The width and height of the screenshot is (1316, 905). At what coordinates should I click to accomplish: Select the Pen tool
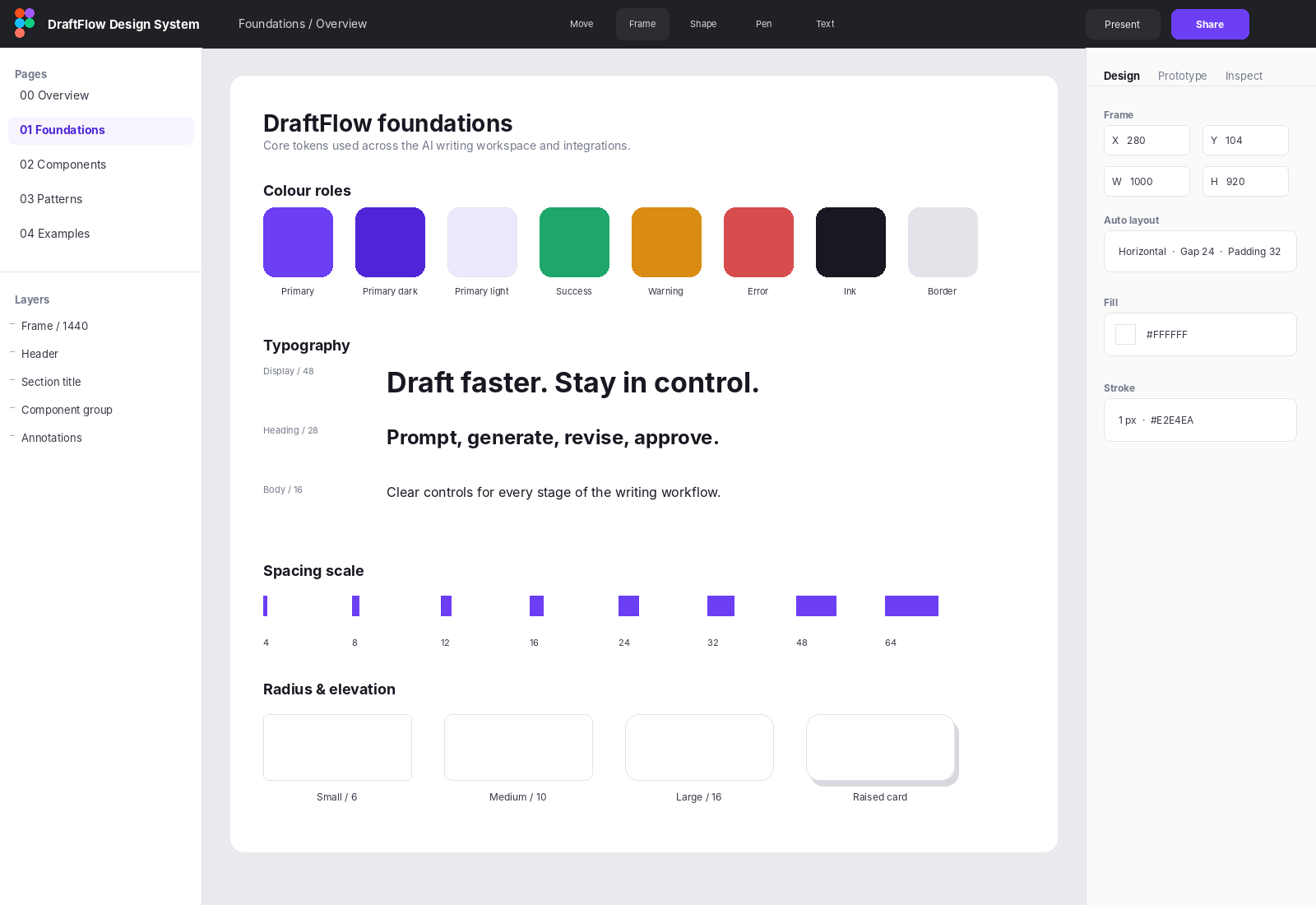764,24
